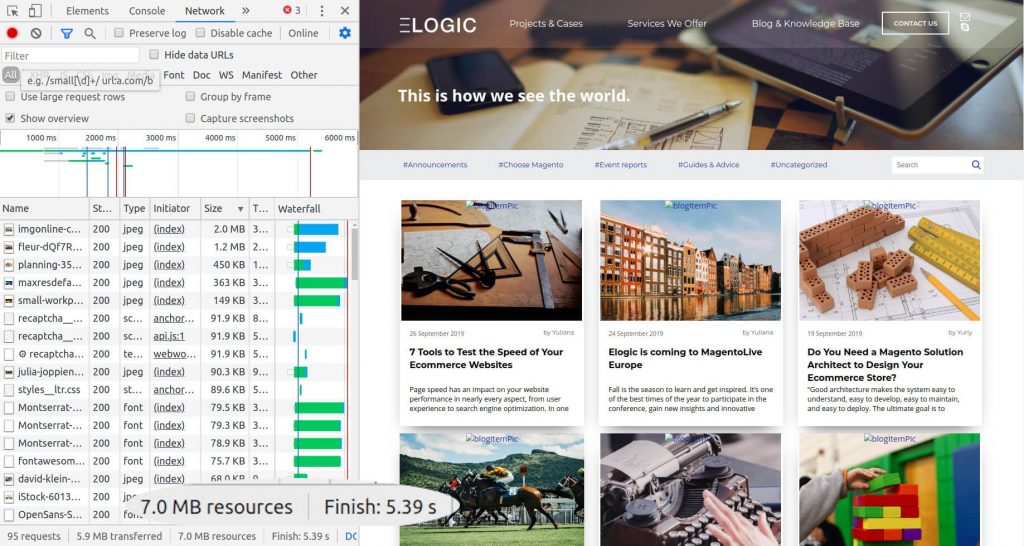This screenshot has width=1024, height=546.
Task: Open Network settings gear icon
Action: tap(345, 33)
